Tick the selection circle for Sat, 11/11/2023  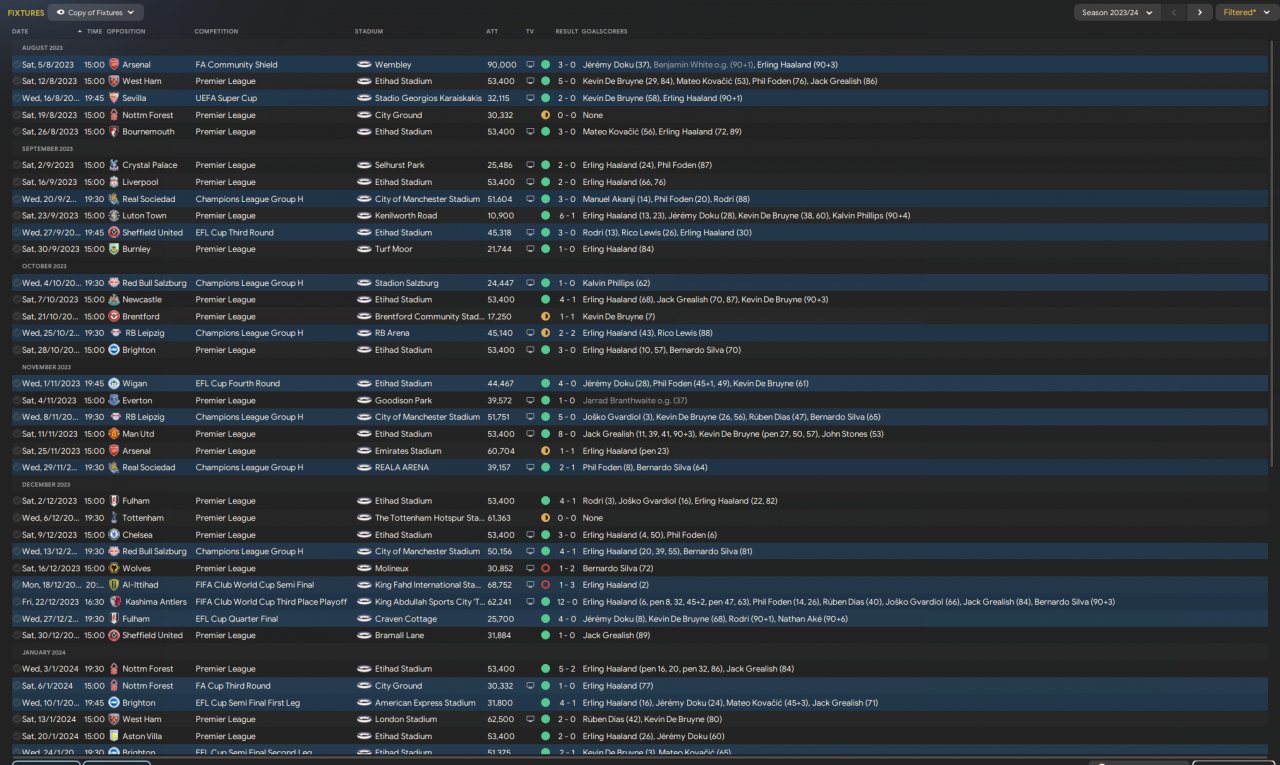point(17,434)
